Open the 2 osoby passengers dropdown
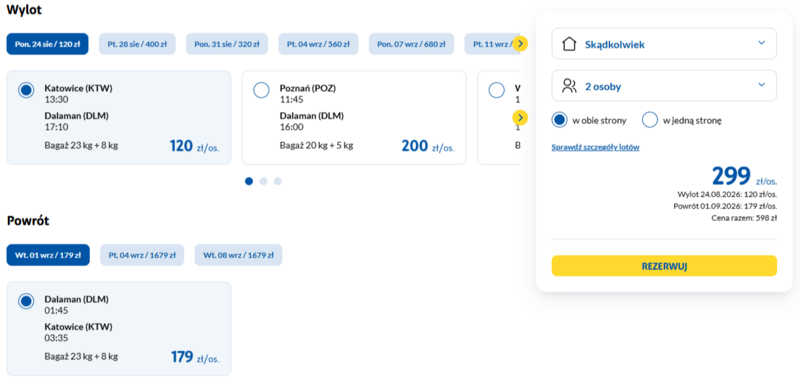 (x=664, y=86)
